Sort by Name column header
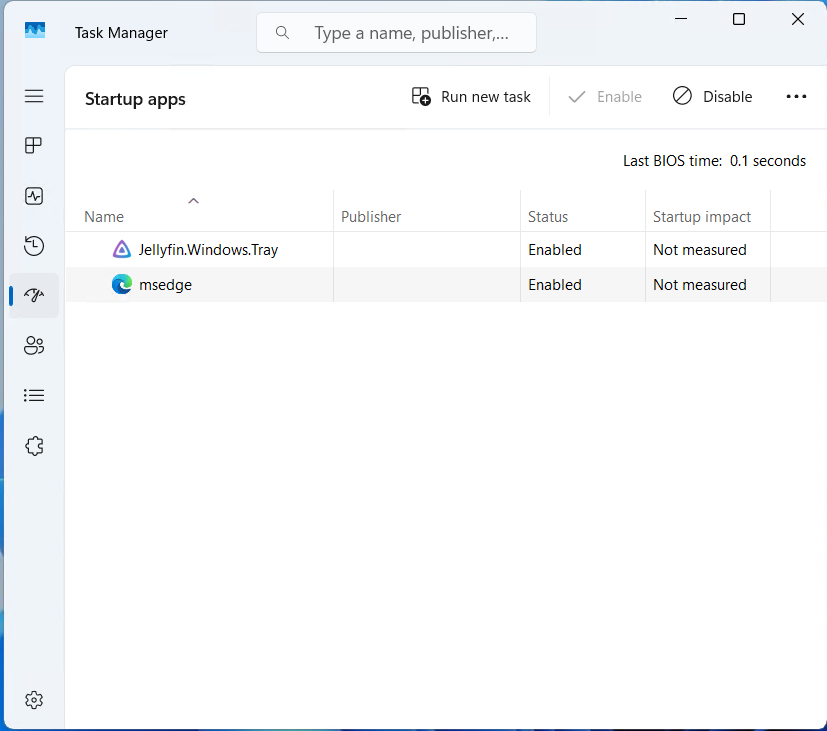The image size is (827, 731). pos(104,217)
